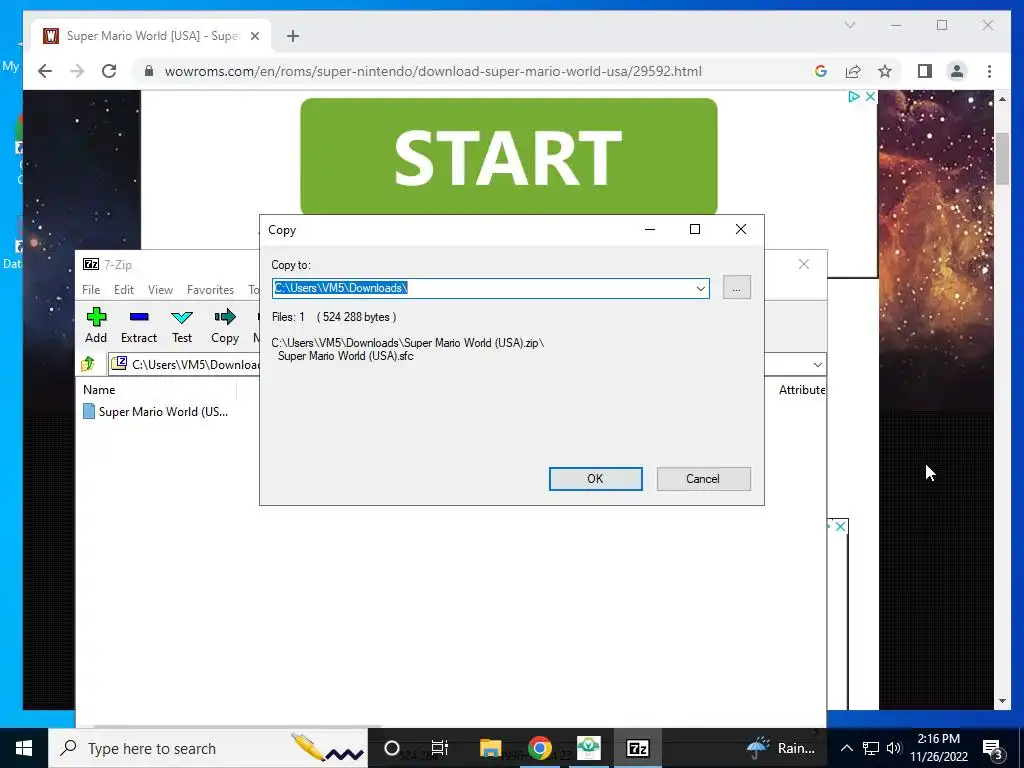1024x768 pixels.
Task: Expand the 7-Zip address bar dropdown
Action: 817,364
